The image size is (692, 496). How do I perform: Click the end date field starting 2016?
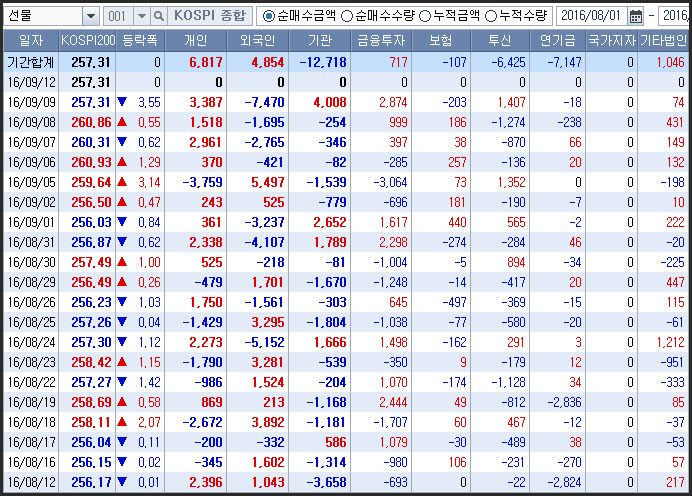(674, 16)
